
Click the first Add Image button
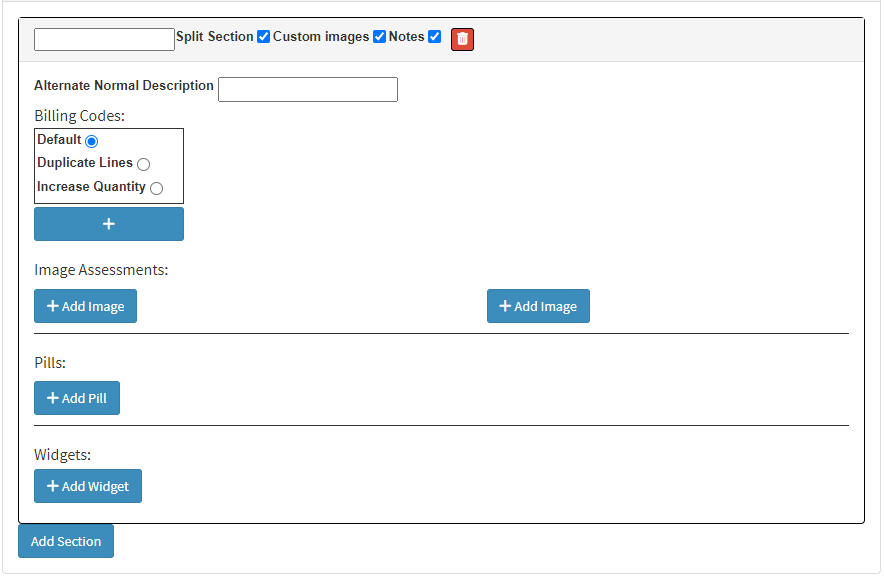tap(85, 306)
